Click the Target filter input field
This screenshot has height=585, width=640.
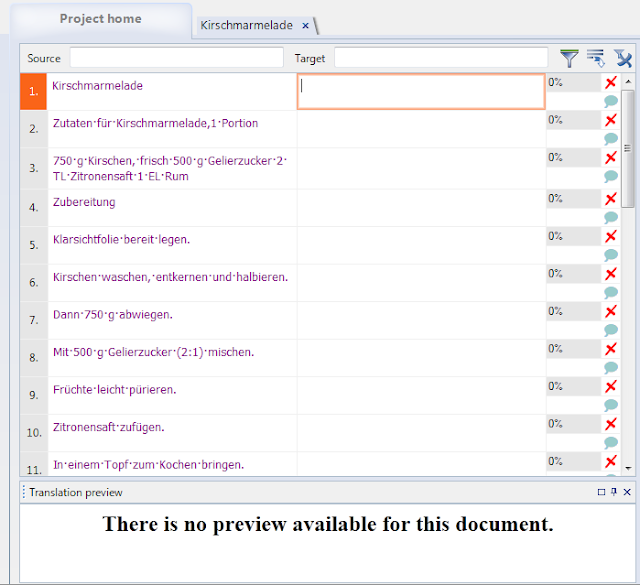coord(441,58)
